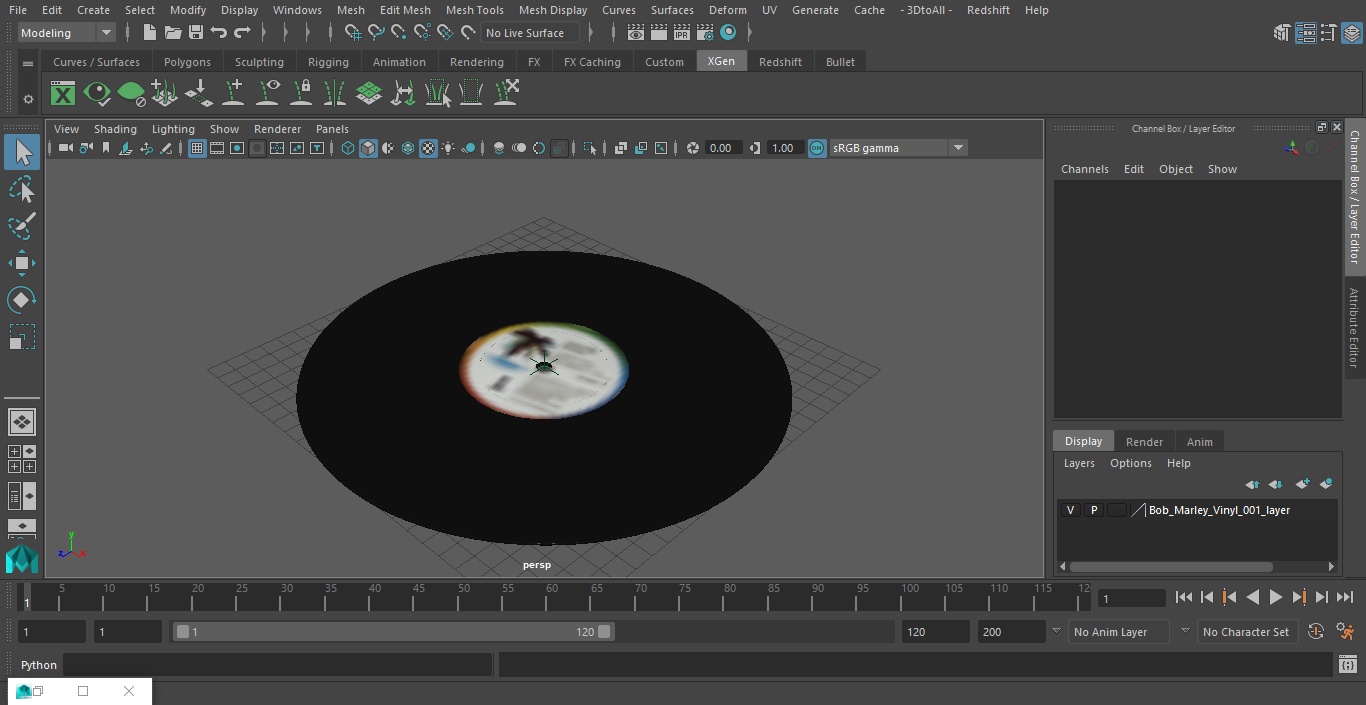Image resolution: width=1366 pixels, height=705 pixels.
Task: Click Save scene icon
Action: [196, 33]
